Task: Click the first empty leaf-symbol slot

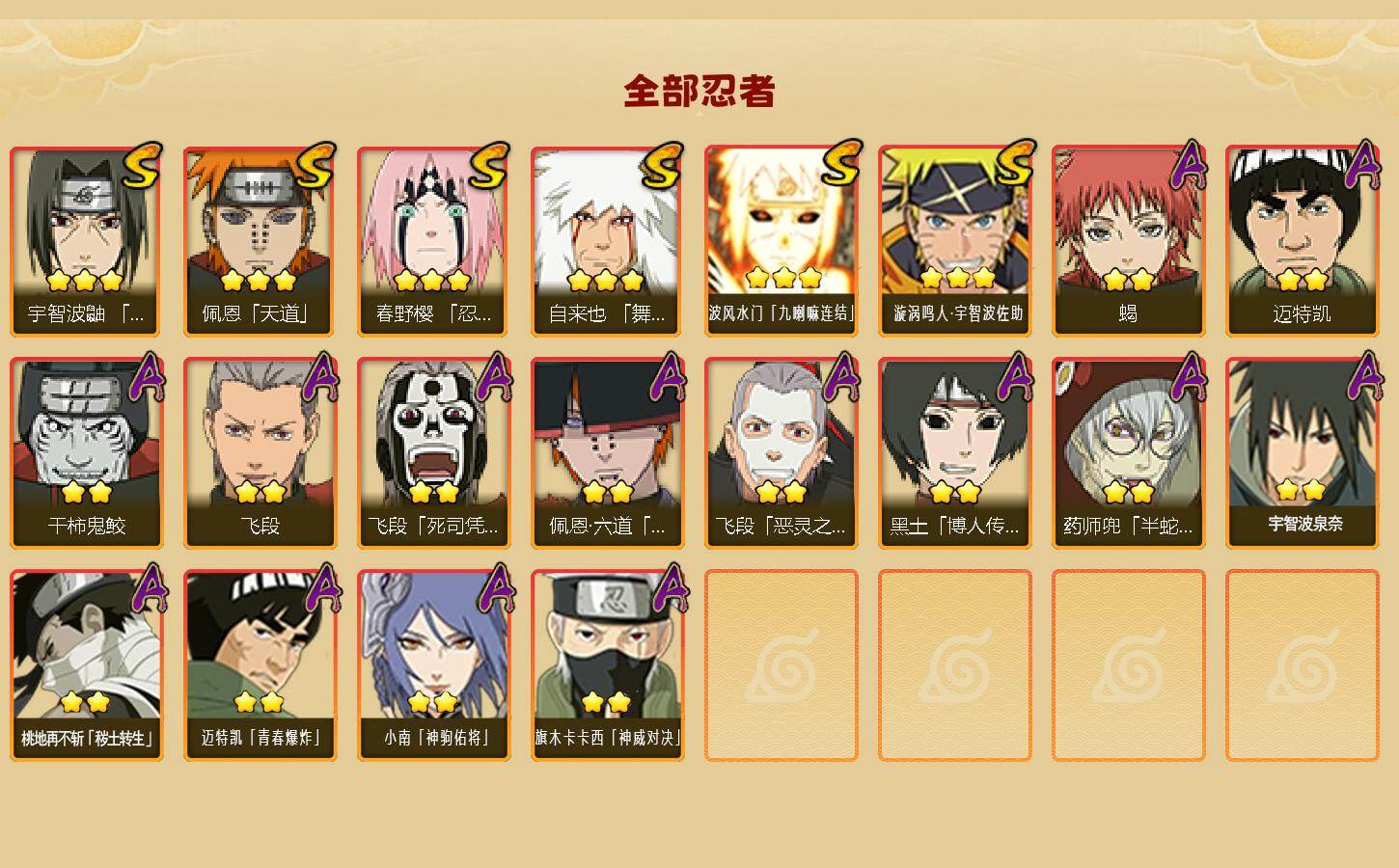Action: click(x=782, y=665)
